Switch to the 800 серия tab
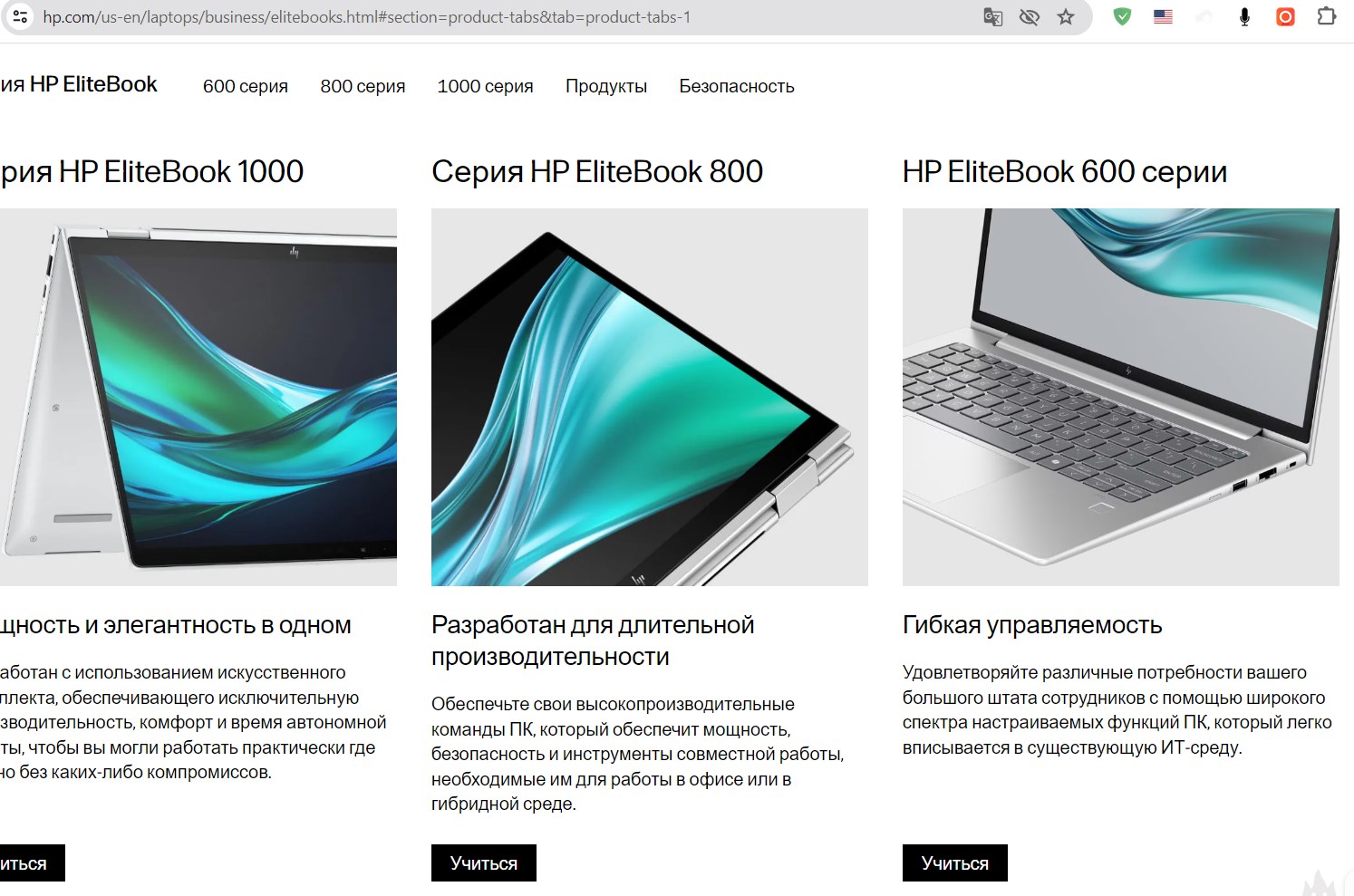Image resolution: width=1354 pixels, height=896 pixels. pos(363,86)
